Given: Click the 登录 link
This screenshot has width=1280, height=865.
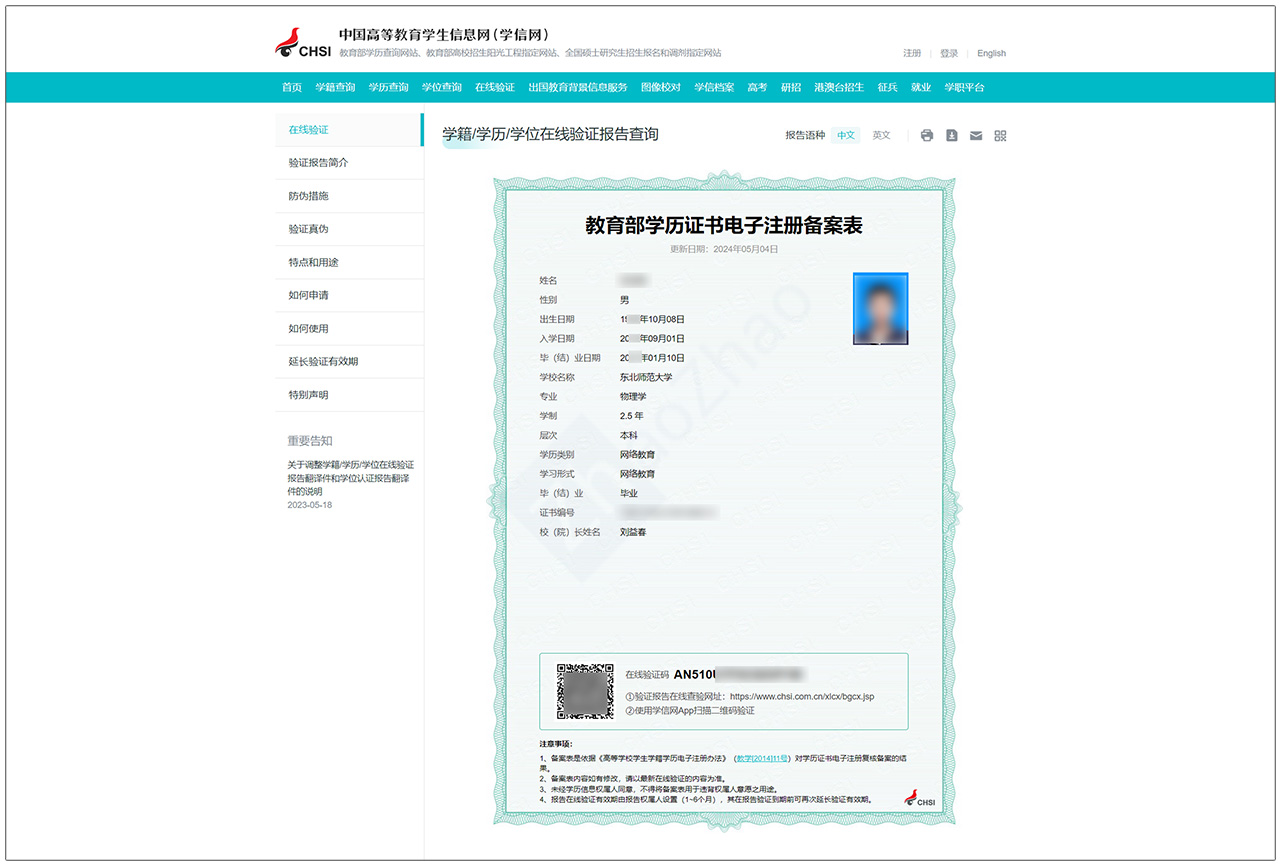Looking at the screenshot, I should pyautogui.click(x=948, y=53).
